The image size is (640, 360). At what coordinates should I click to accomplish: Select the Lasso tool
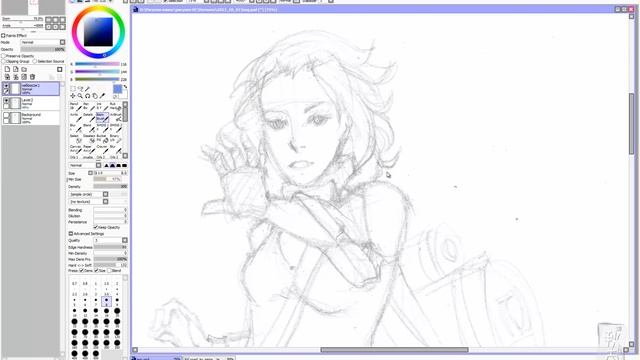coord(80,89)
